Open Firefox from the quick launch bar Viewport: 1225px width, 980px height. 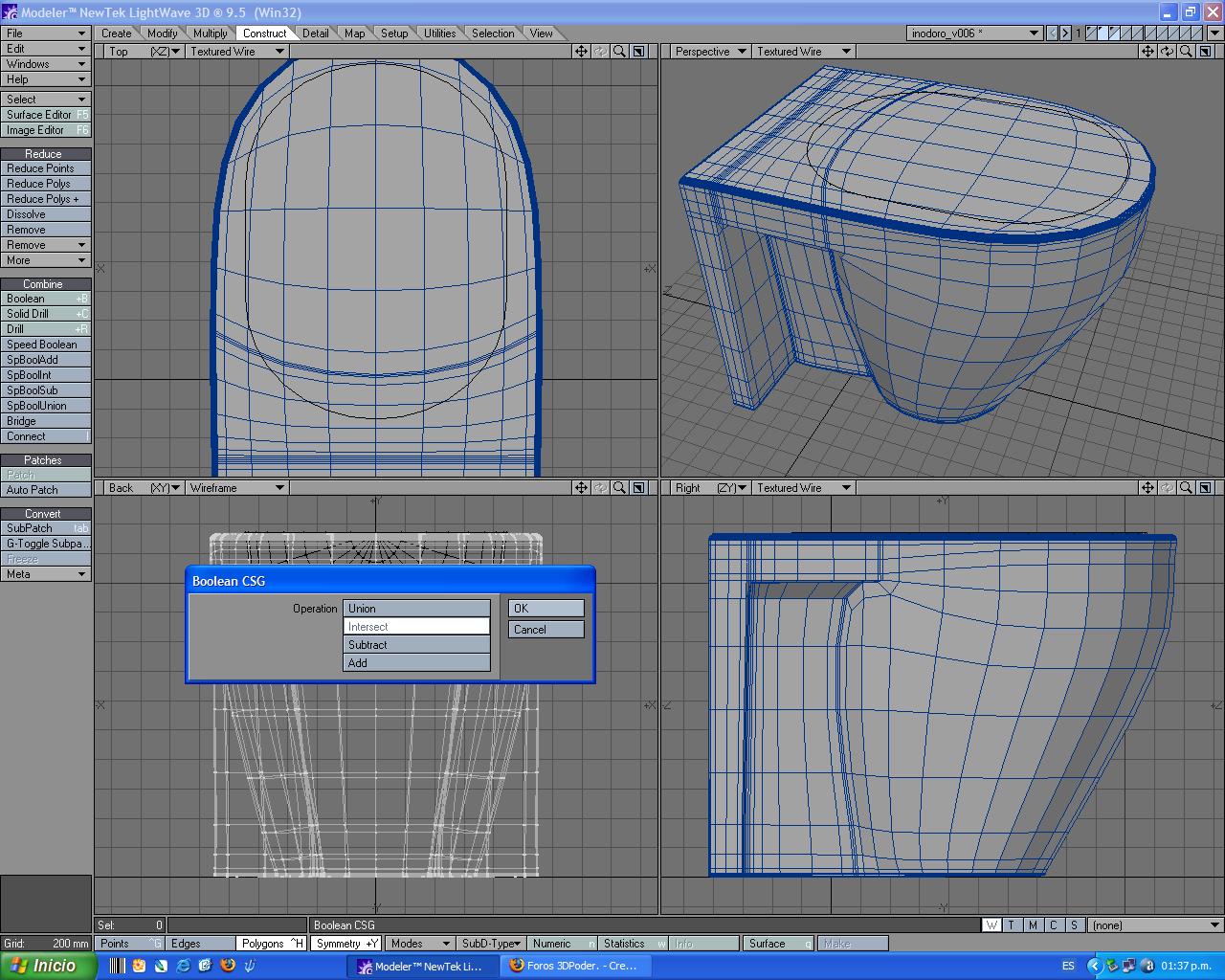(227, 966)
